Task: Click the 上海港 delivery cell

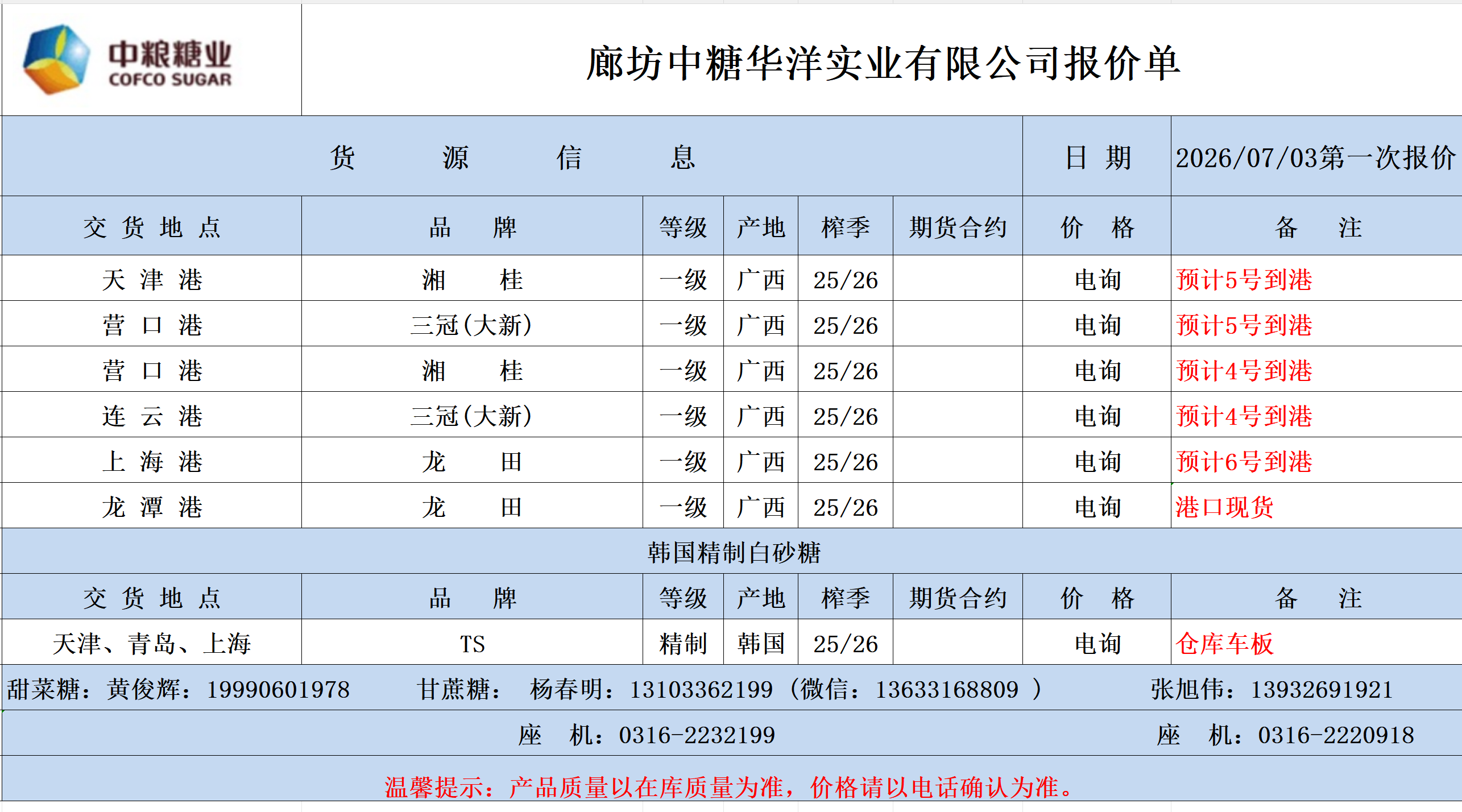Action: (x=152, y=461)
